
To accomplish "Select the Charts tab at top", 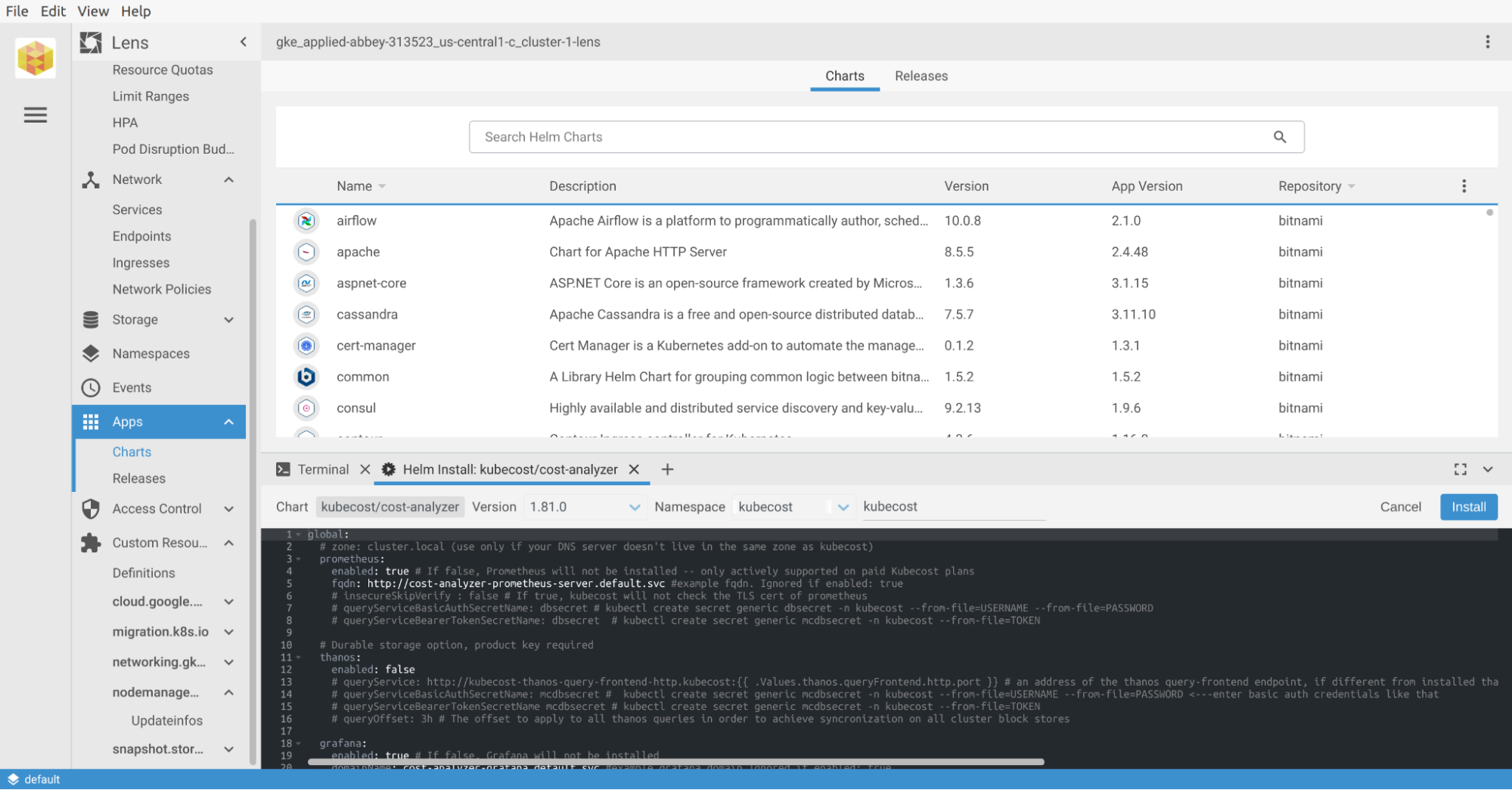I will pyautogui.click(x=844, y=76).
